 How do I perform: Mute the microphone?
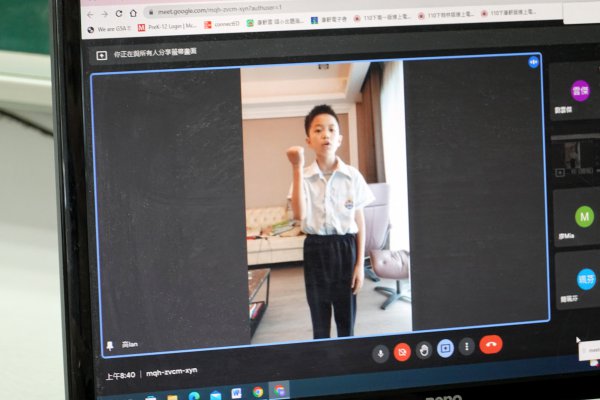(380, 353)
